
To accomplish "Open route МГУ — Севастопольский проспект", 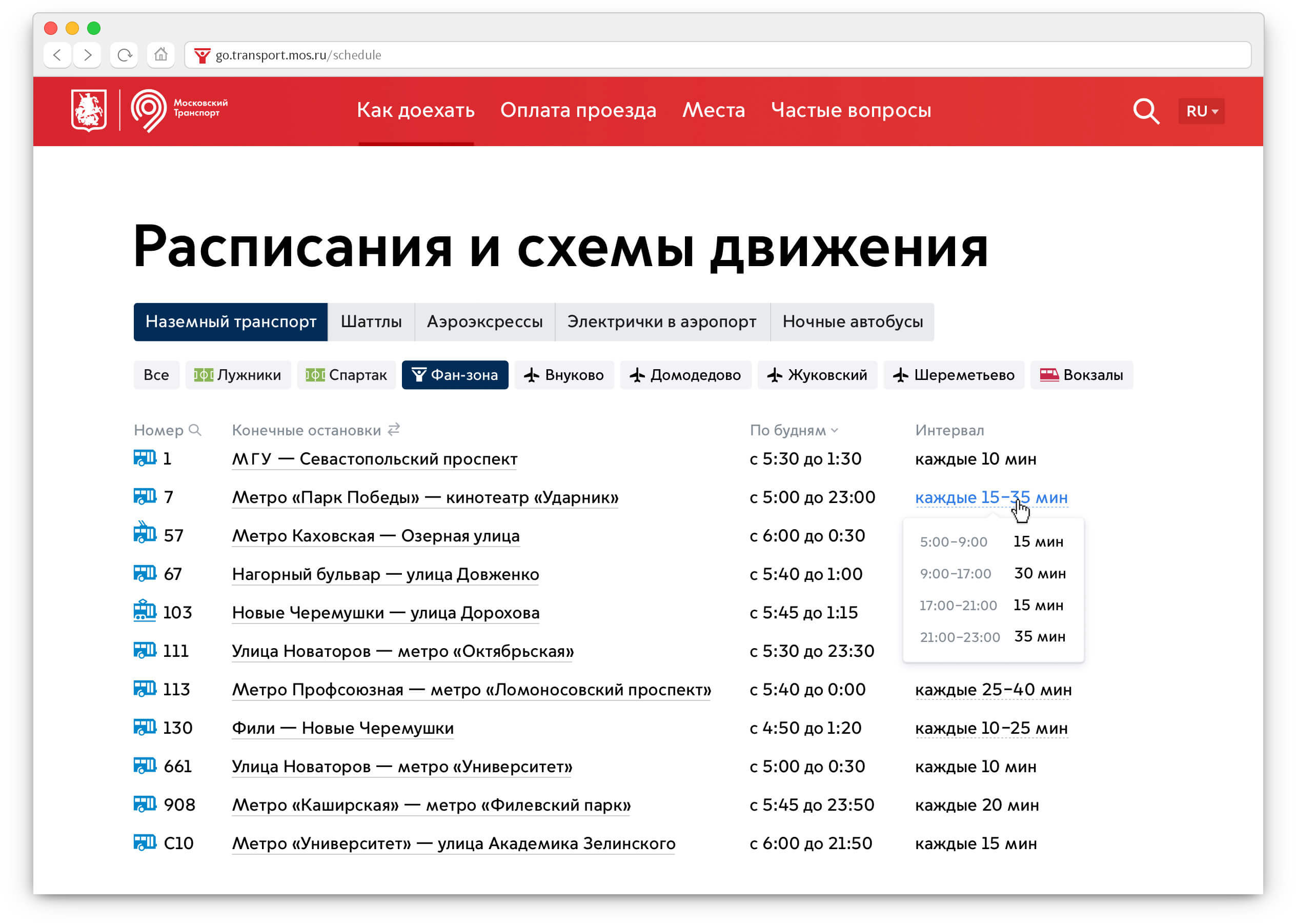I will (x=374, y=459).
